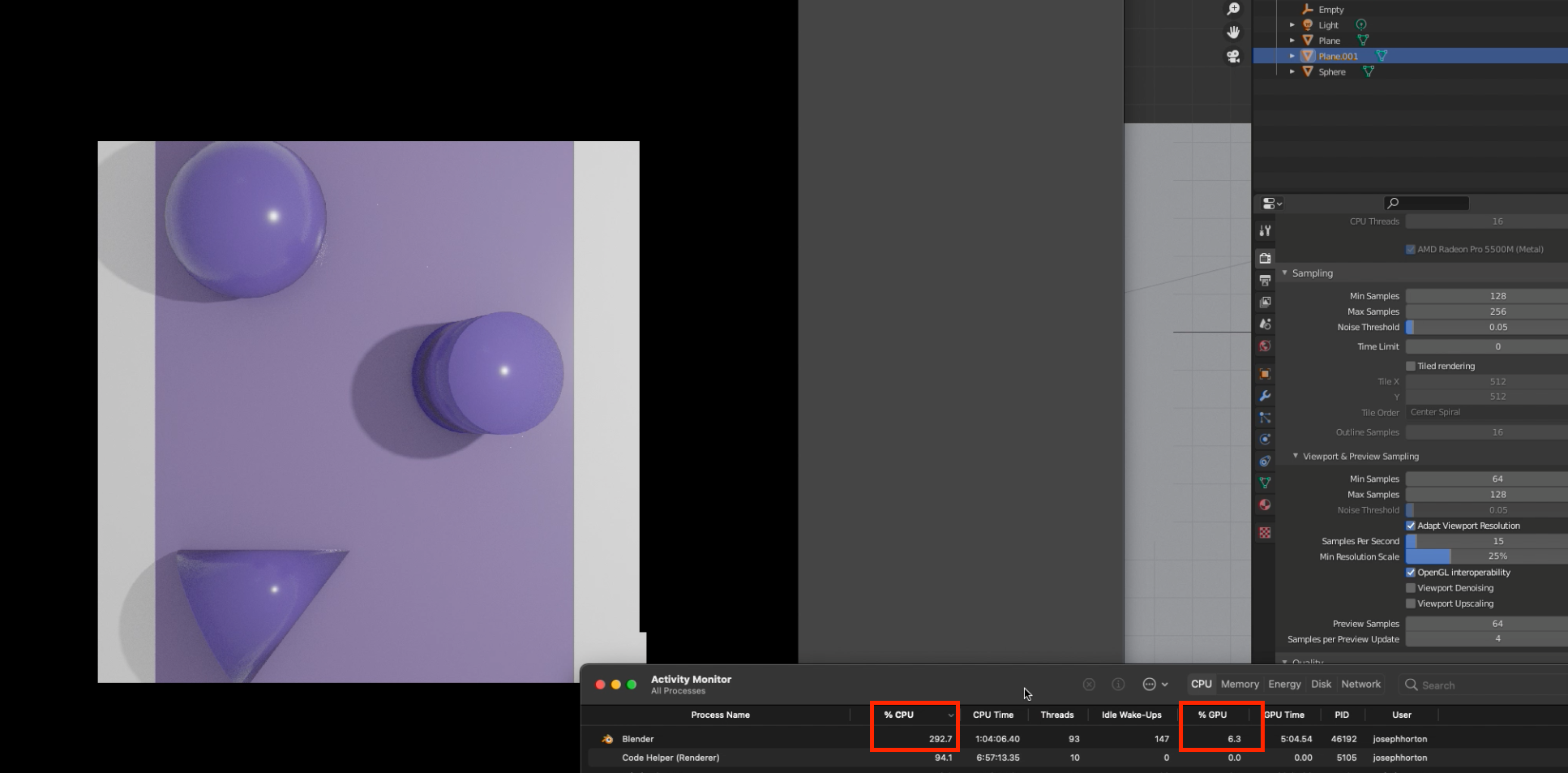Image resolution: width=1568 pixels, height=773 pixels.
Task: Collapse the Viewport & Preview Sampling section
Action: click(x=1296, y=456)
